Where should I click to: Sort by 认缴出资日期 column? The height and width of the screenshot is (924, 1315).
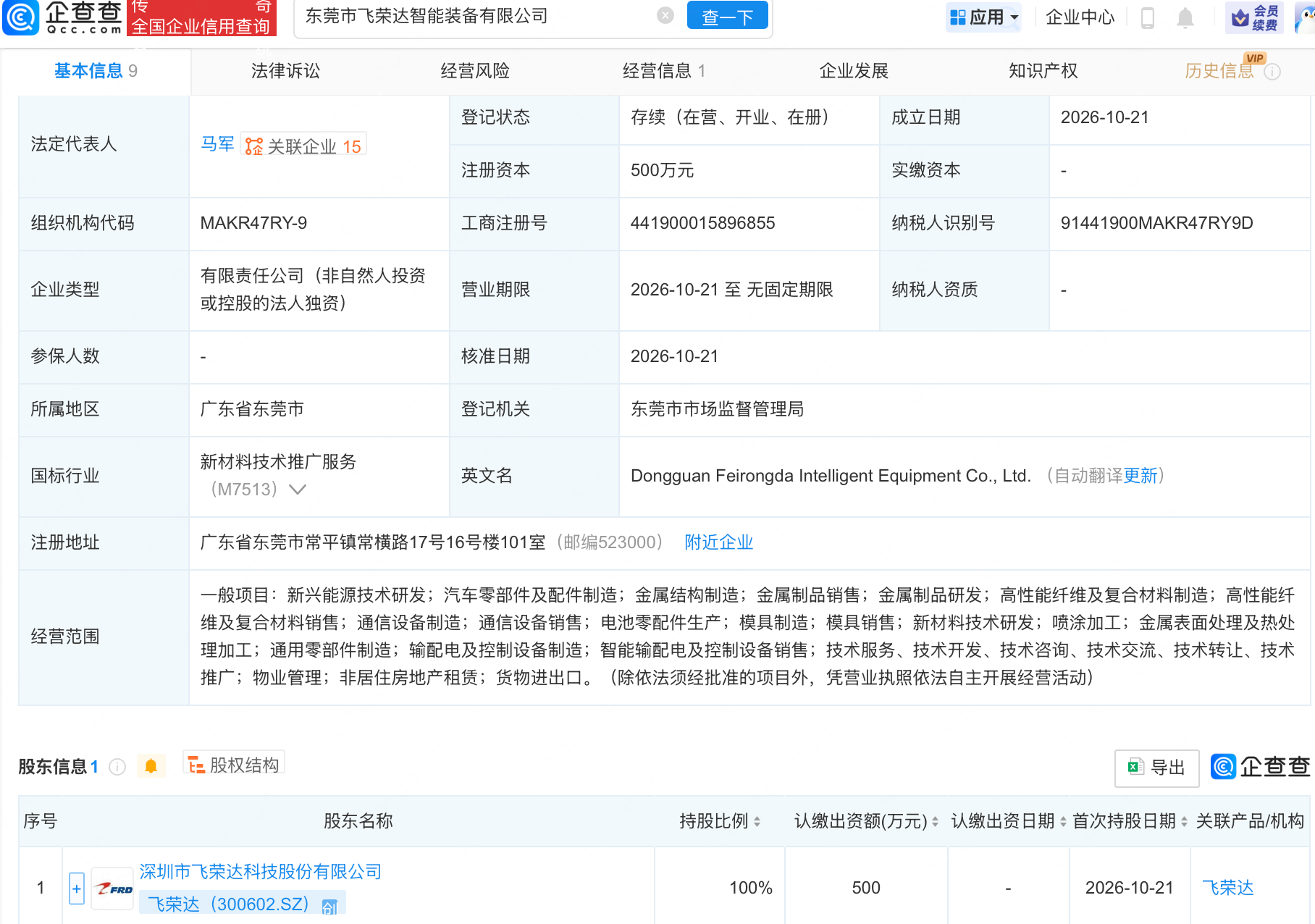1063,821
